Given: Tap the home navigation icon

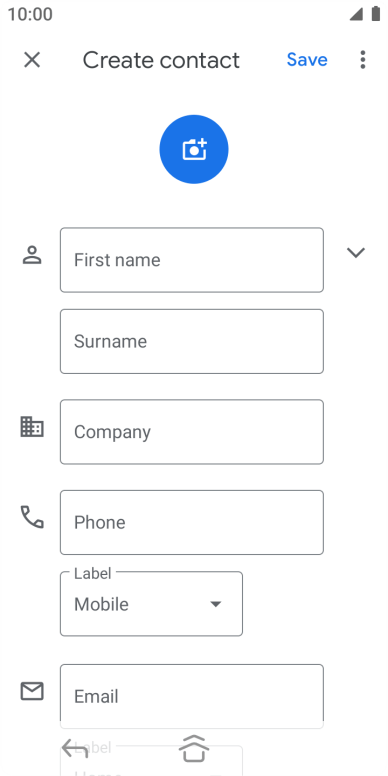Looking at the screenshot, I should point(194,748).
